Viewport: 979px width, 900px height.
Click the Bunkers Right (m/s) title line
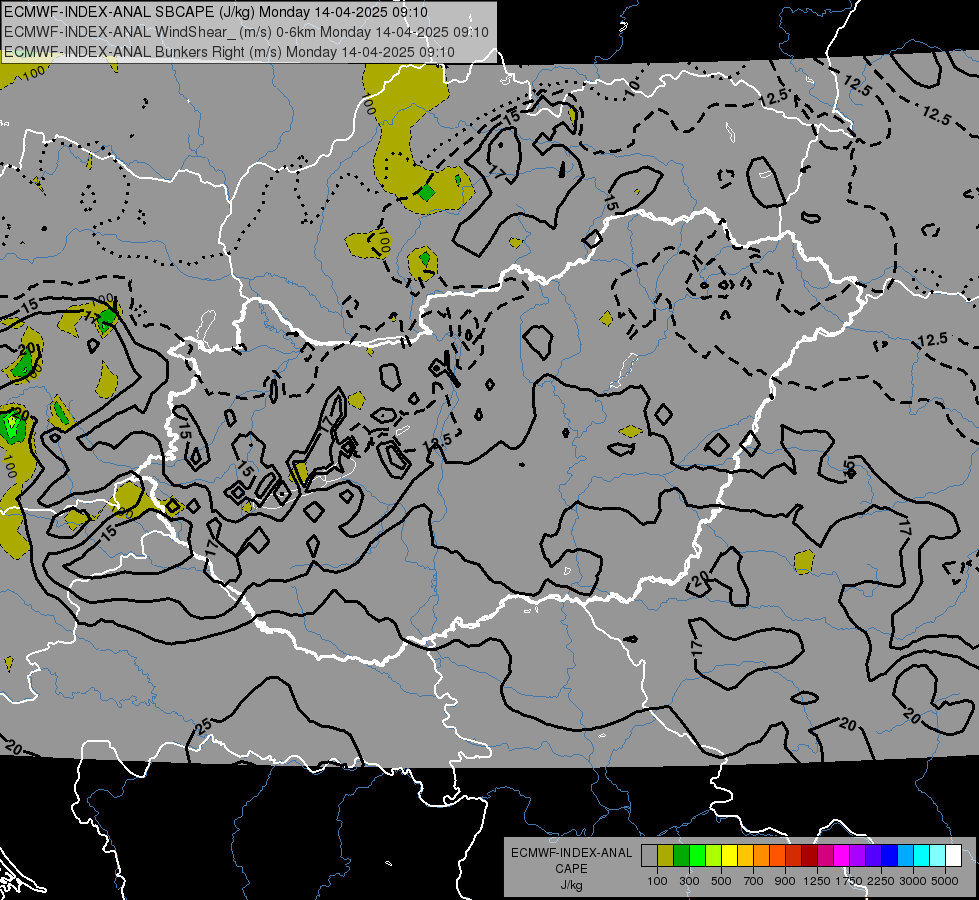229,52
